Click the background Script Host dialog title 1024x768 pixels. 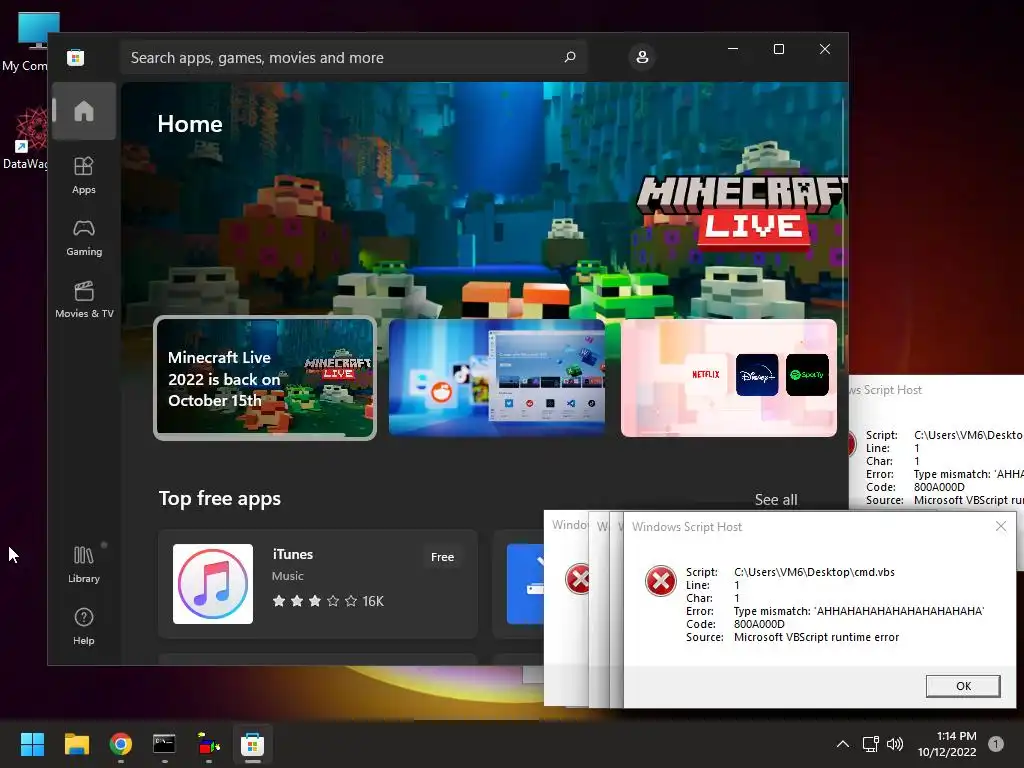point(886,390)
